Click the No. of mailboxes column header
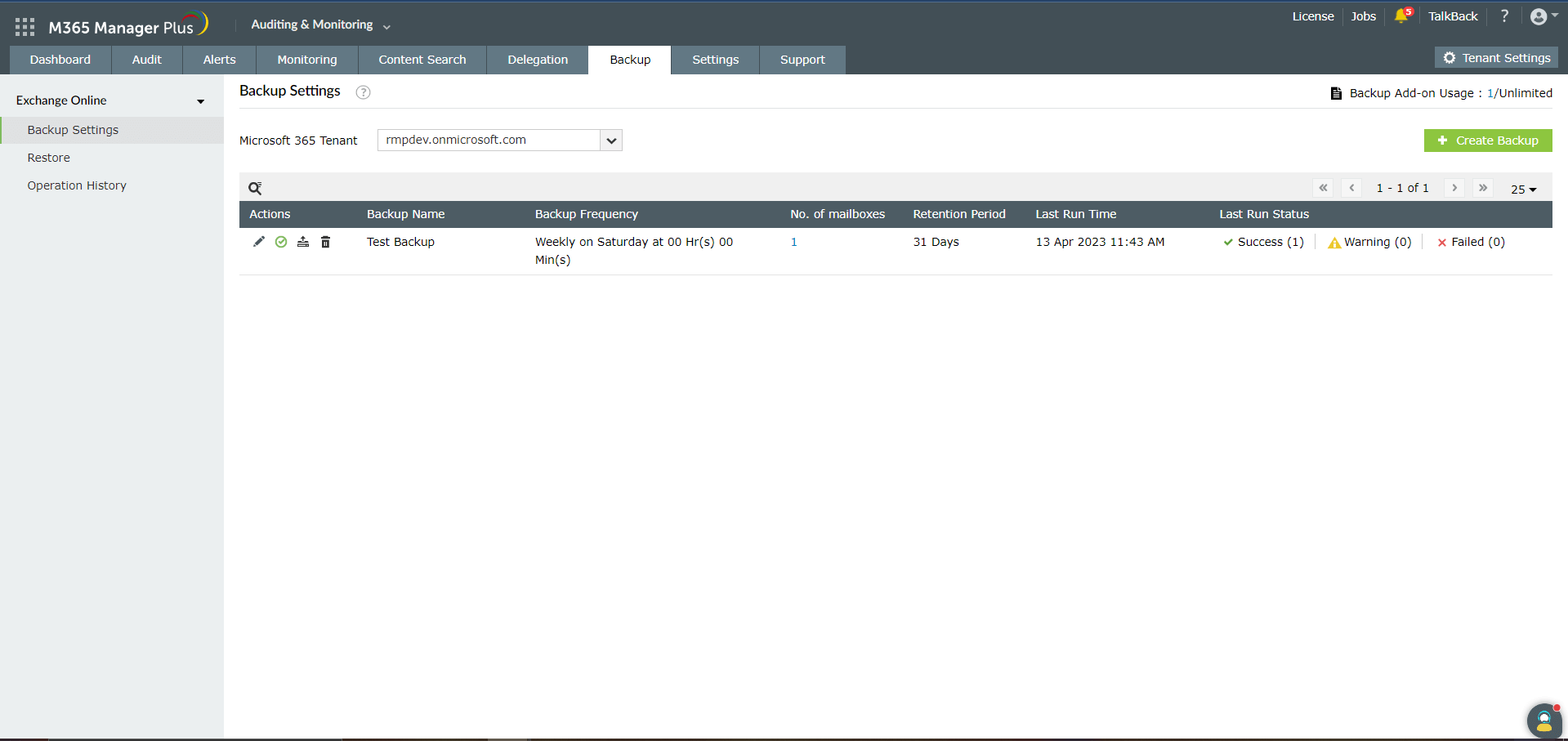The image size is (1568, 741). pos(838,214)
